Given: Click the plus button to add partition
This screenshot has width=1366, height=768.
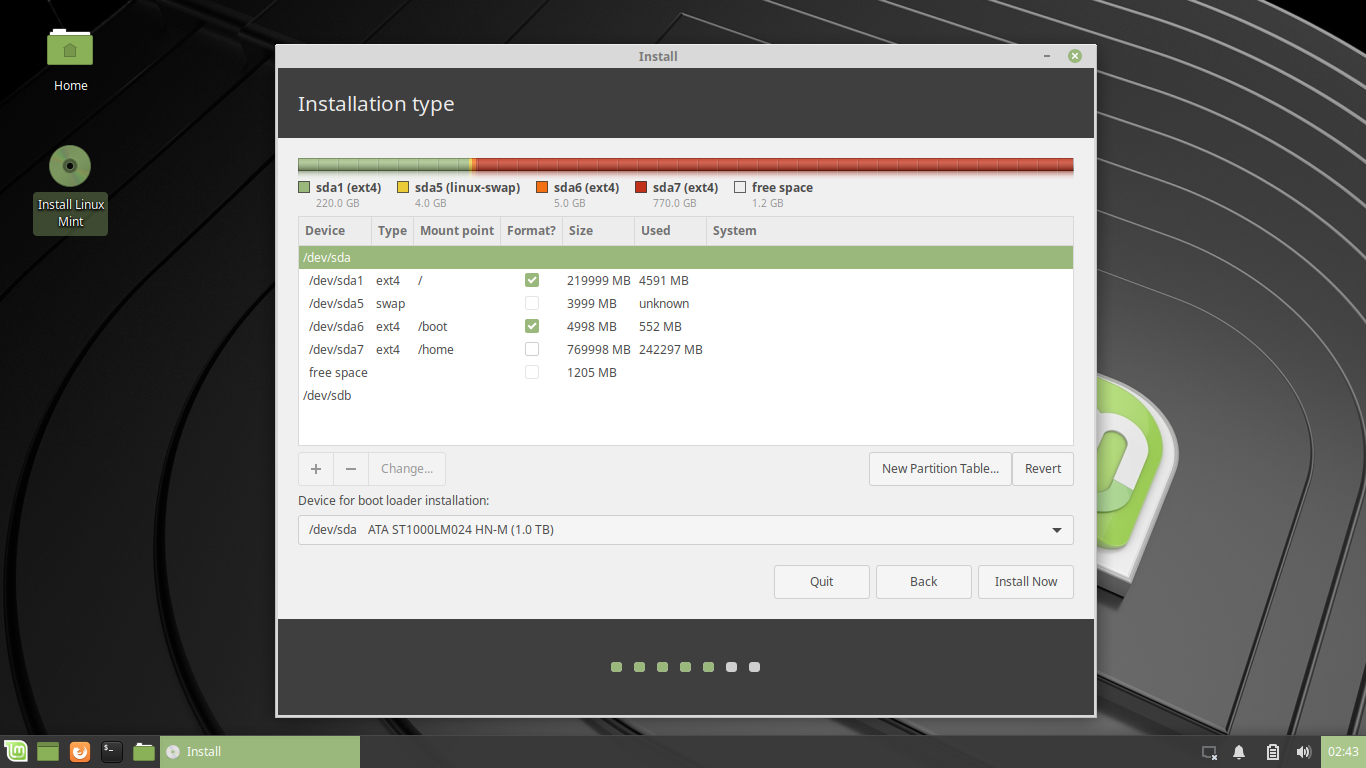Looking at the screenshot, I should (316, 469).
